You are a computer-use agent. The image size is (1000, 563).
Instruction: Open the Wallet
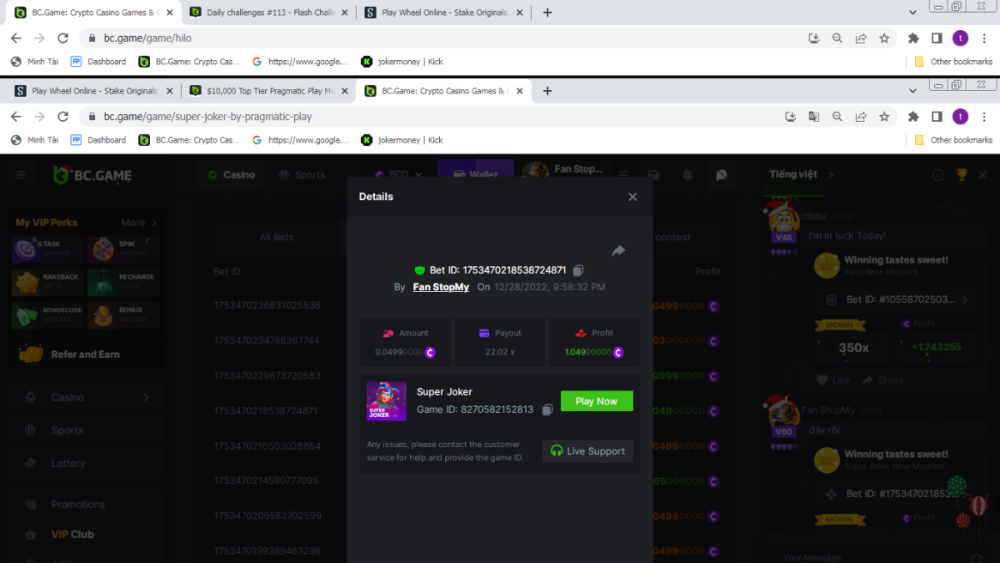click(475, 175)
